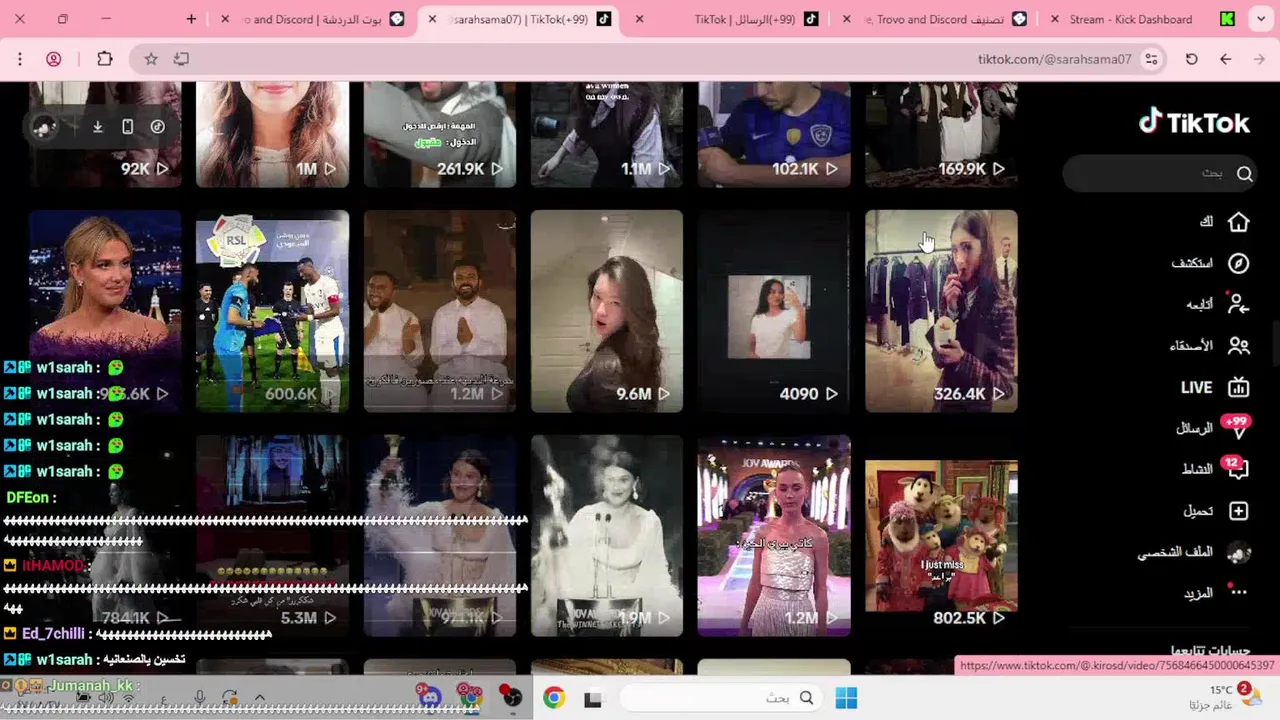Open the browser extensions puzzle icon
The image size is (1280, 720).
(x=104, y=59)
